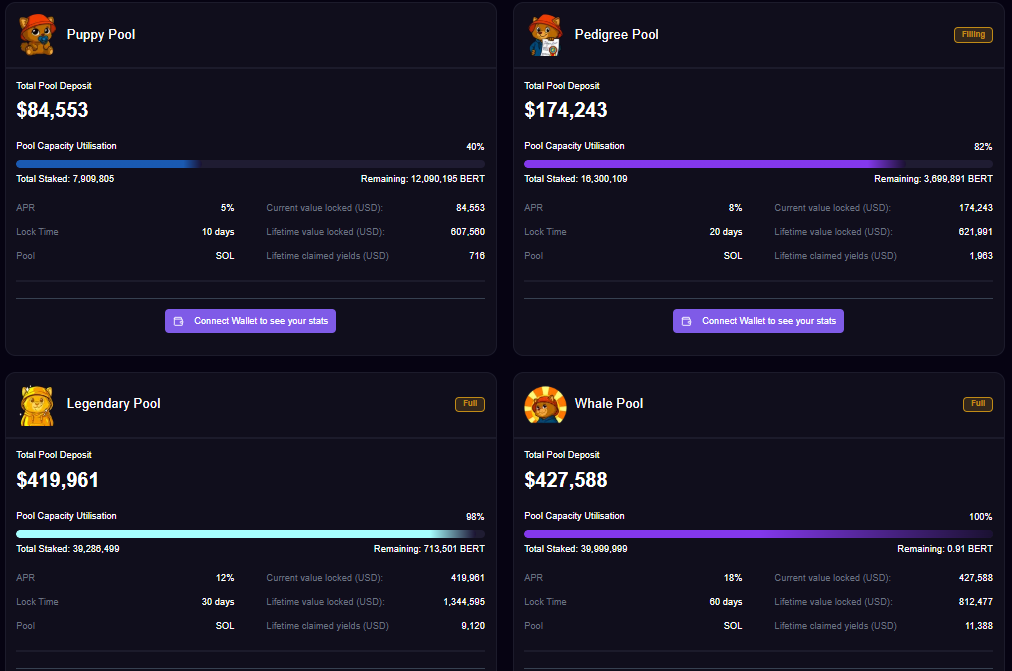Click the 18% APR value

tap(733, 577)
